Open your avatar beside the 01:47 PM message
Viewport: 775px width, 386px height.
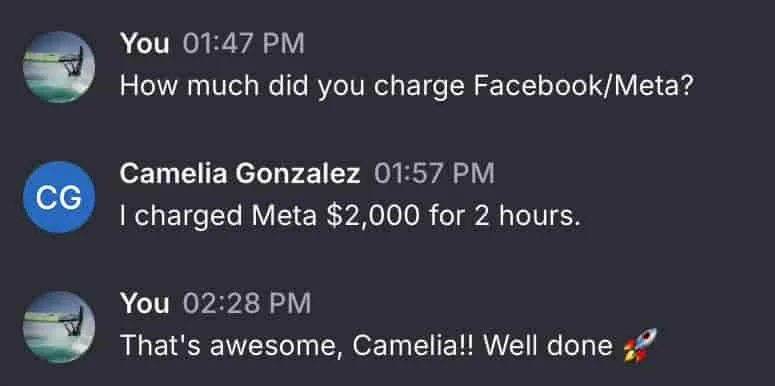tap(59, 67)
